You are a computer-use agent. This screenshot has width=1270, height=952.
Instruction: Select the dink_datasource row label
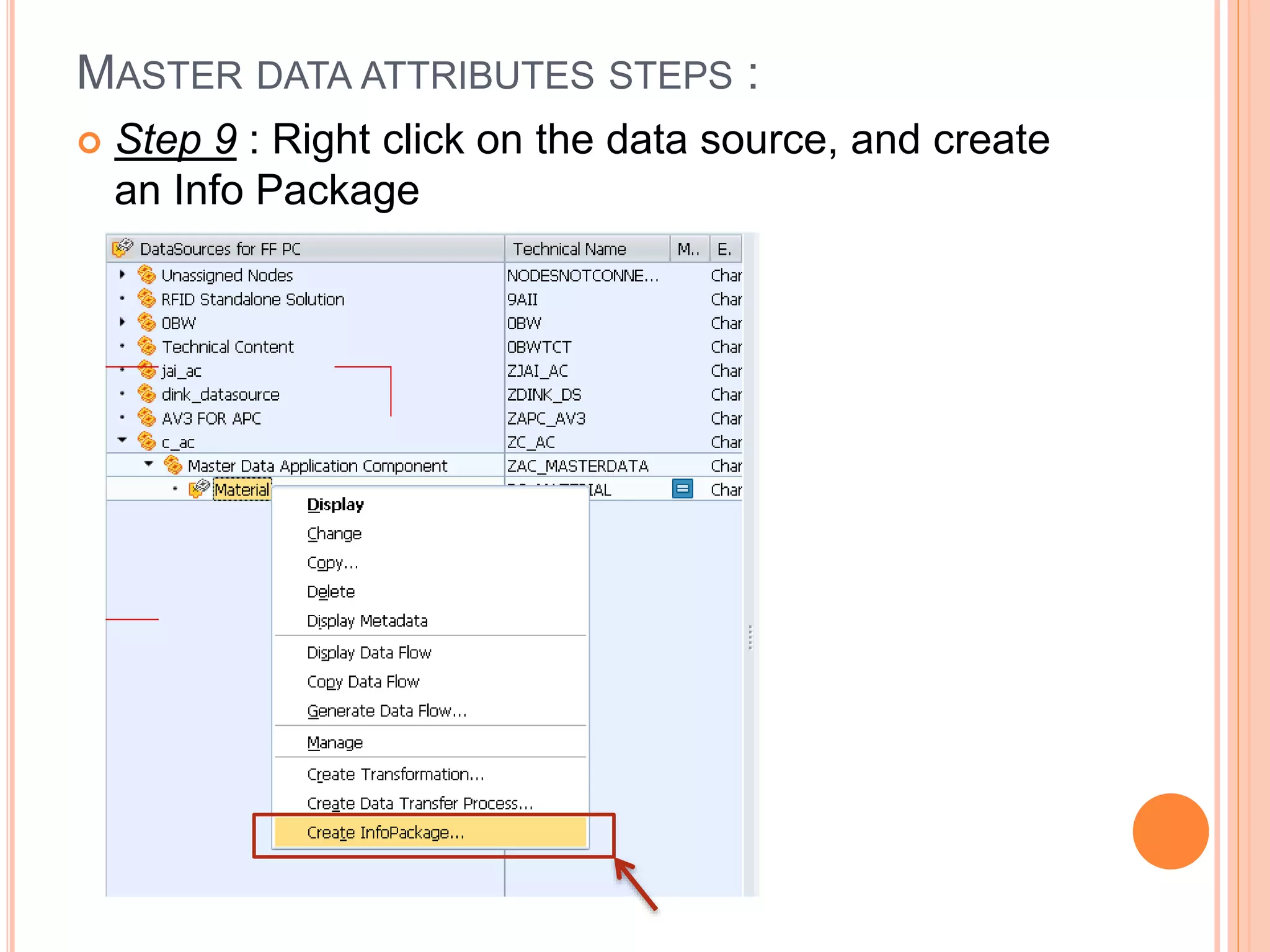(220, 395)
